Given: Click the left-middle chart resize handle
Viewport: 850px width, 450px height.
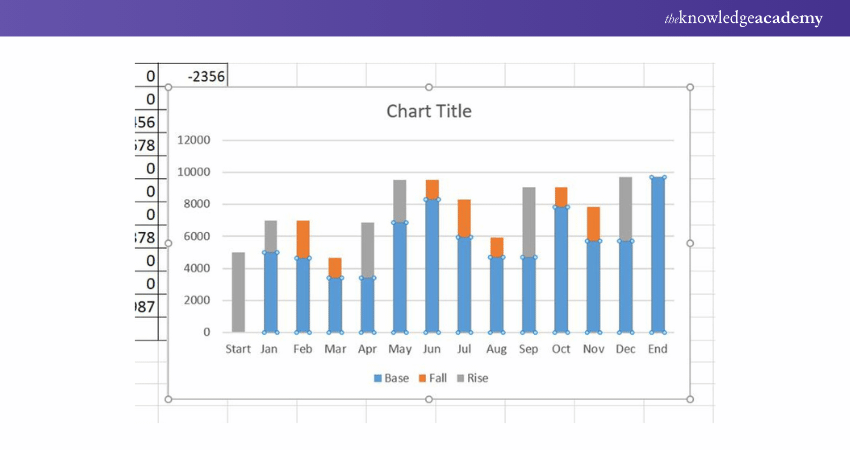Looking at the screenshot, I should tap(168, 243).
